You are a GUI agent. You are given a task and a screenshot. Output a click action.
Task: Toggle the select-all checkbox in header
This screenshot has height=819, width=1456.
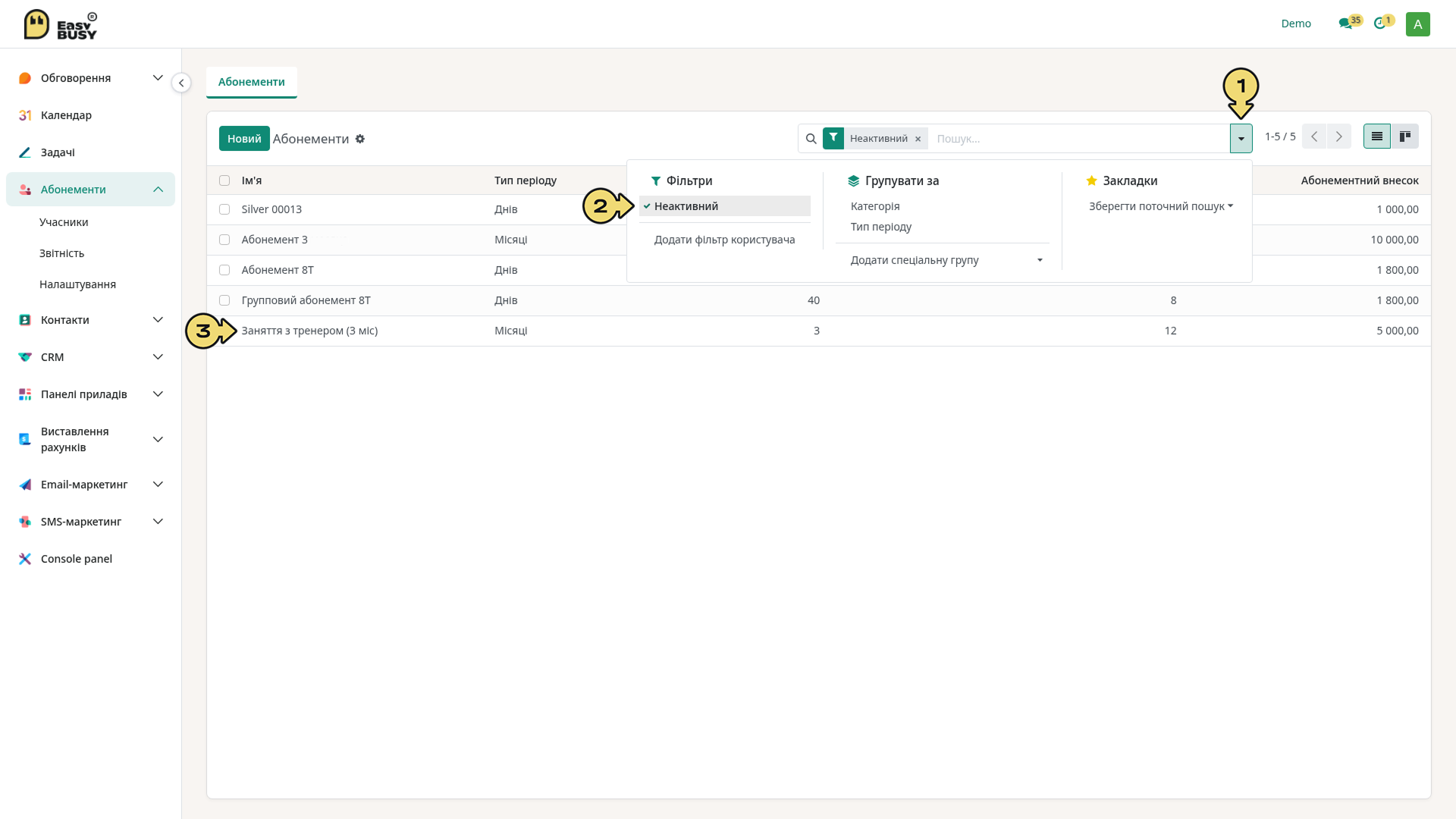[224, 180]
